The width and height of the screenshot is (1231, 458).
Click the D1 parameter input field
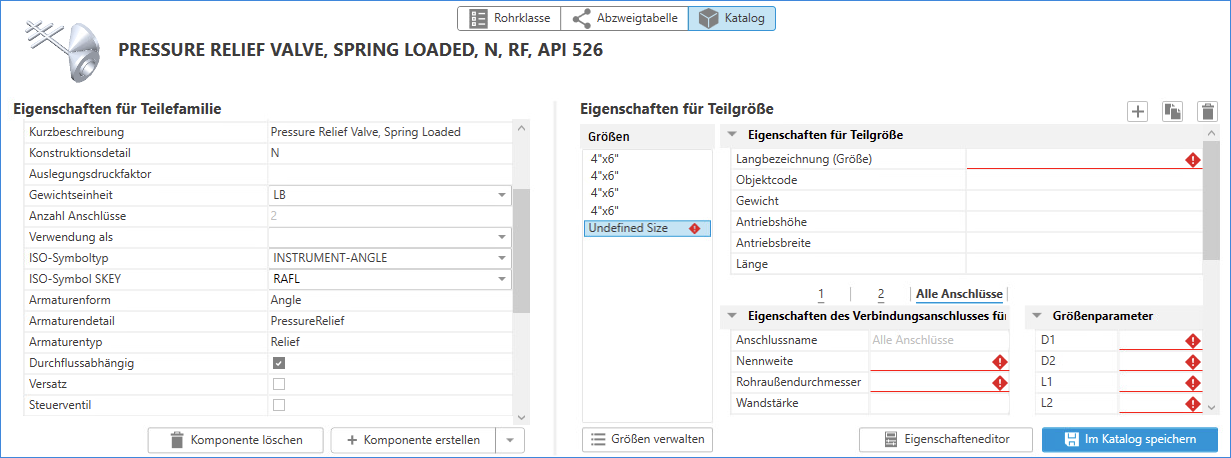point(1160,341)
